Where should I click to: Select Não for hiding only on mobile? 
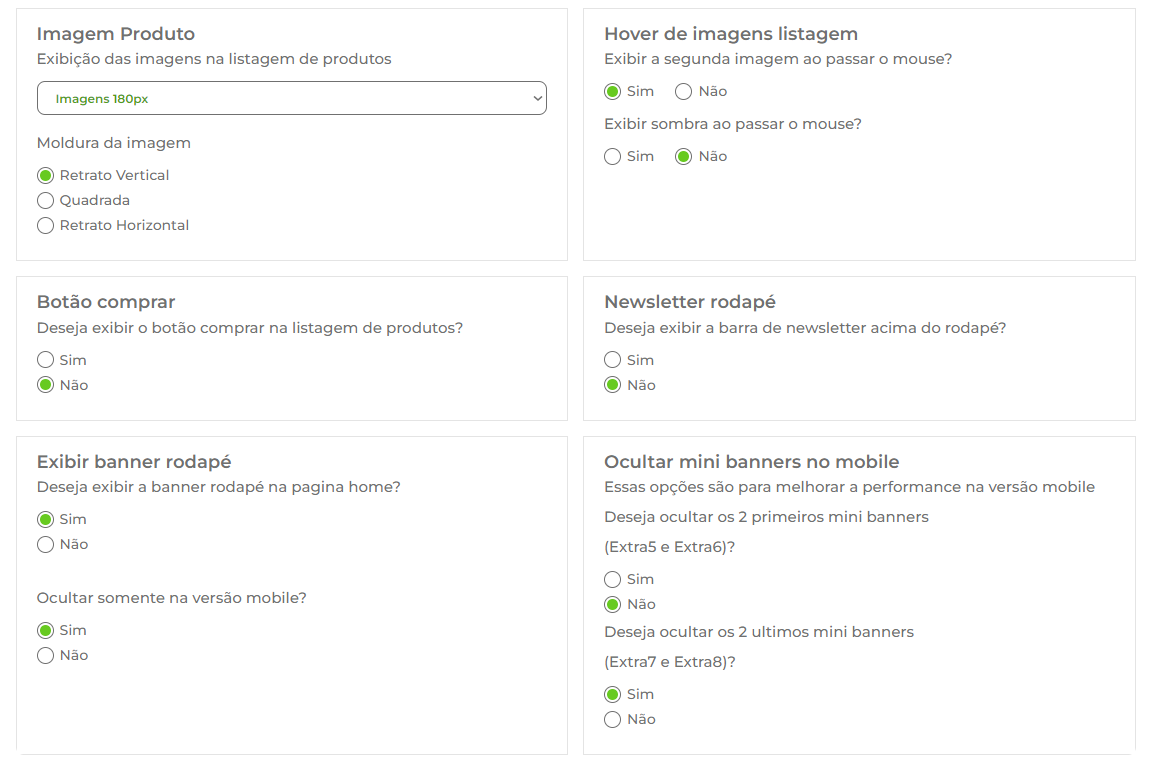coord(45,656)
